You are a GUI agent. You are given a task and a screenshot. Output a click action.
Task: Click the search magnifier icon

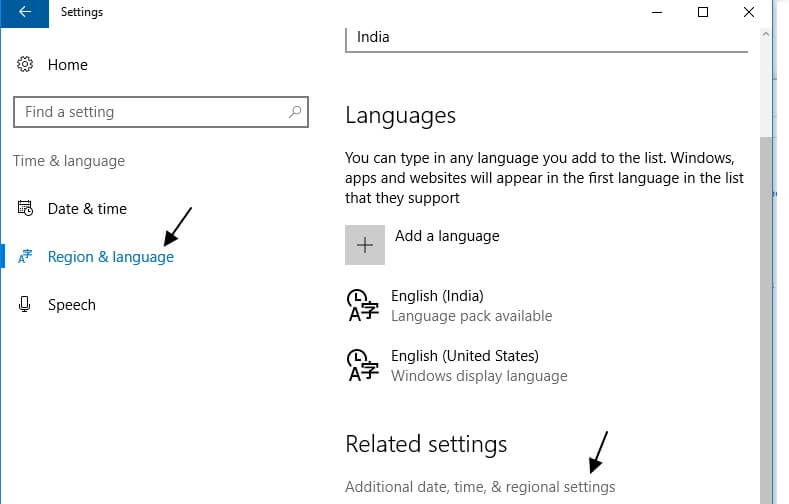(x=295, y=112)
